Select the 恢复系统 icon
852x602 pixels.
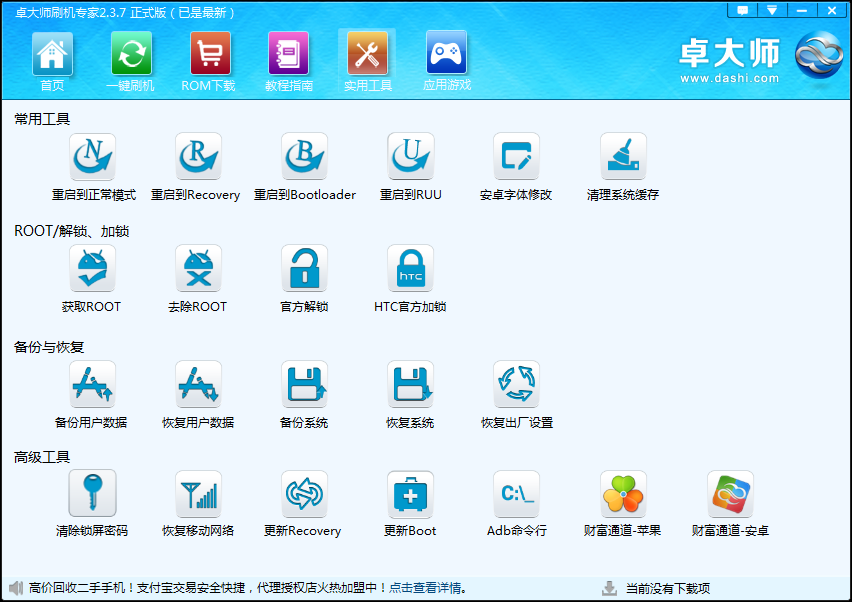(x=410, y=384)
